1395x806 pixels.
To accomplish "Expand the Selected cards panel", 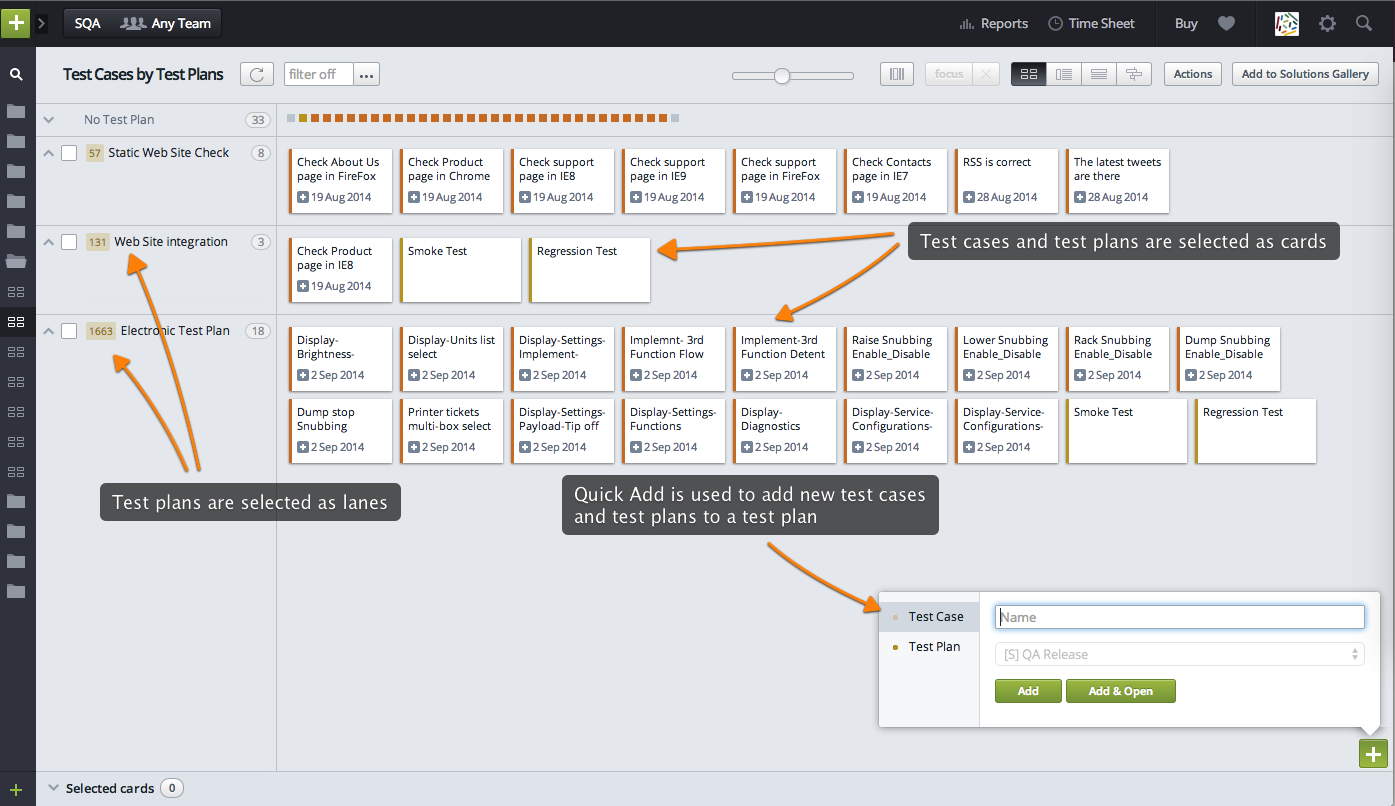I will 52,788.
